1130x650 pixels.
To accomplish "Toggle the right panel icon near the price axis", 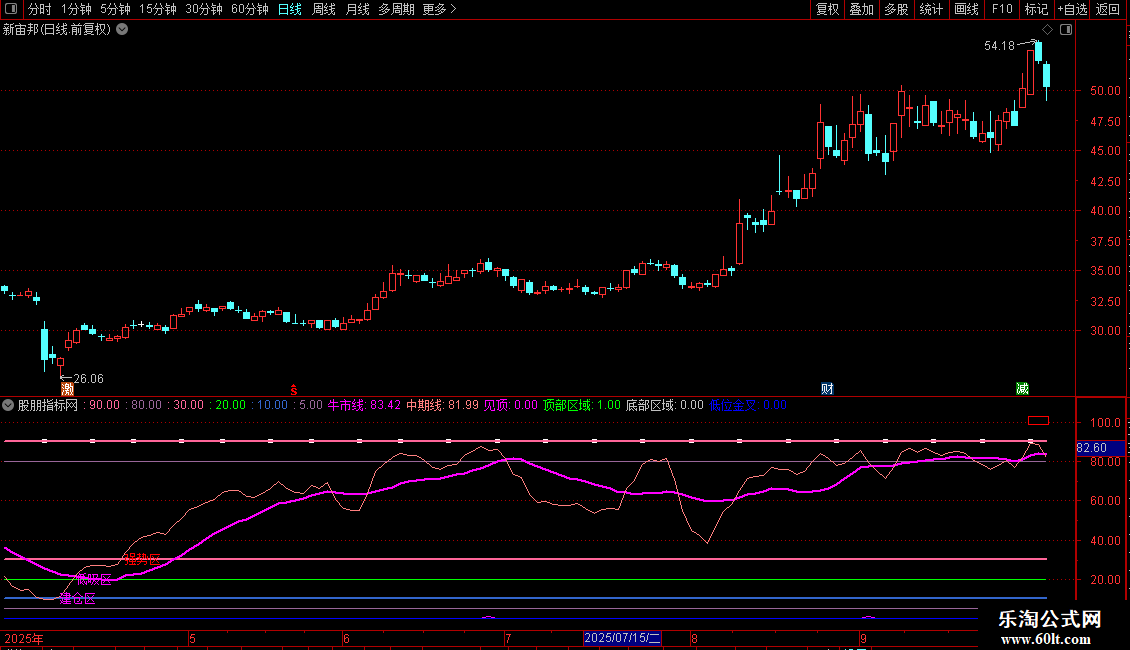I will pyautogui.click(x=1065, y=30).
